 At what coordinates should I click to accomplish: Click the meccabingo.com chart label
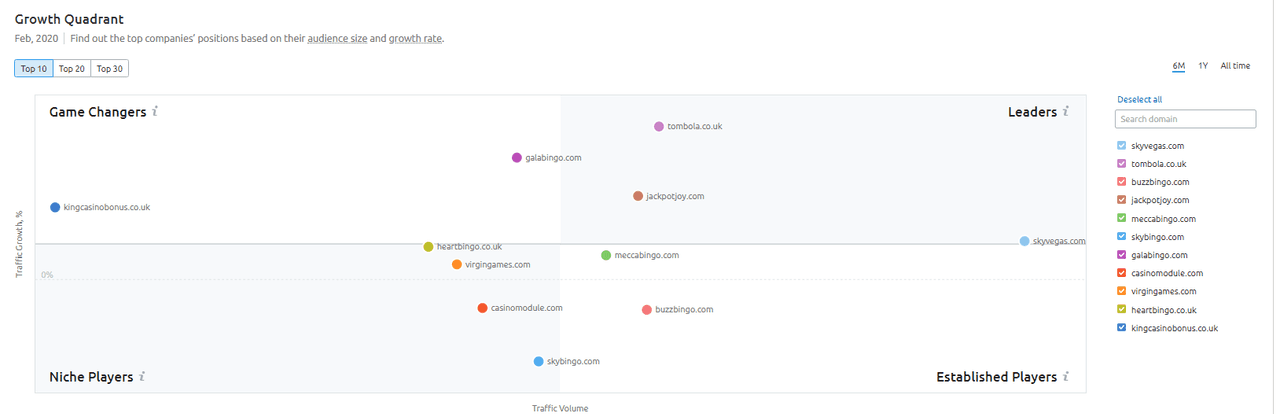pyautogui.click(x=647, y=255)
